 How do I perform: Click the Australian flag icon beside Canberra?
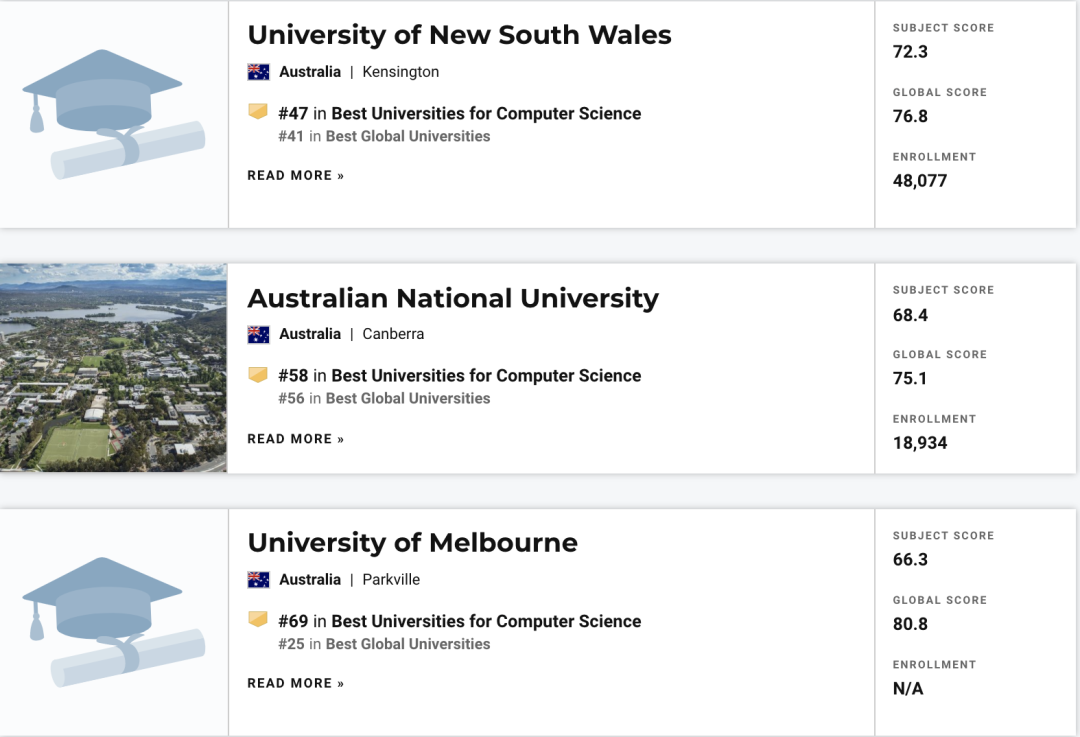click(x=258, y=334)
